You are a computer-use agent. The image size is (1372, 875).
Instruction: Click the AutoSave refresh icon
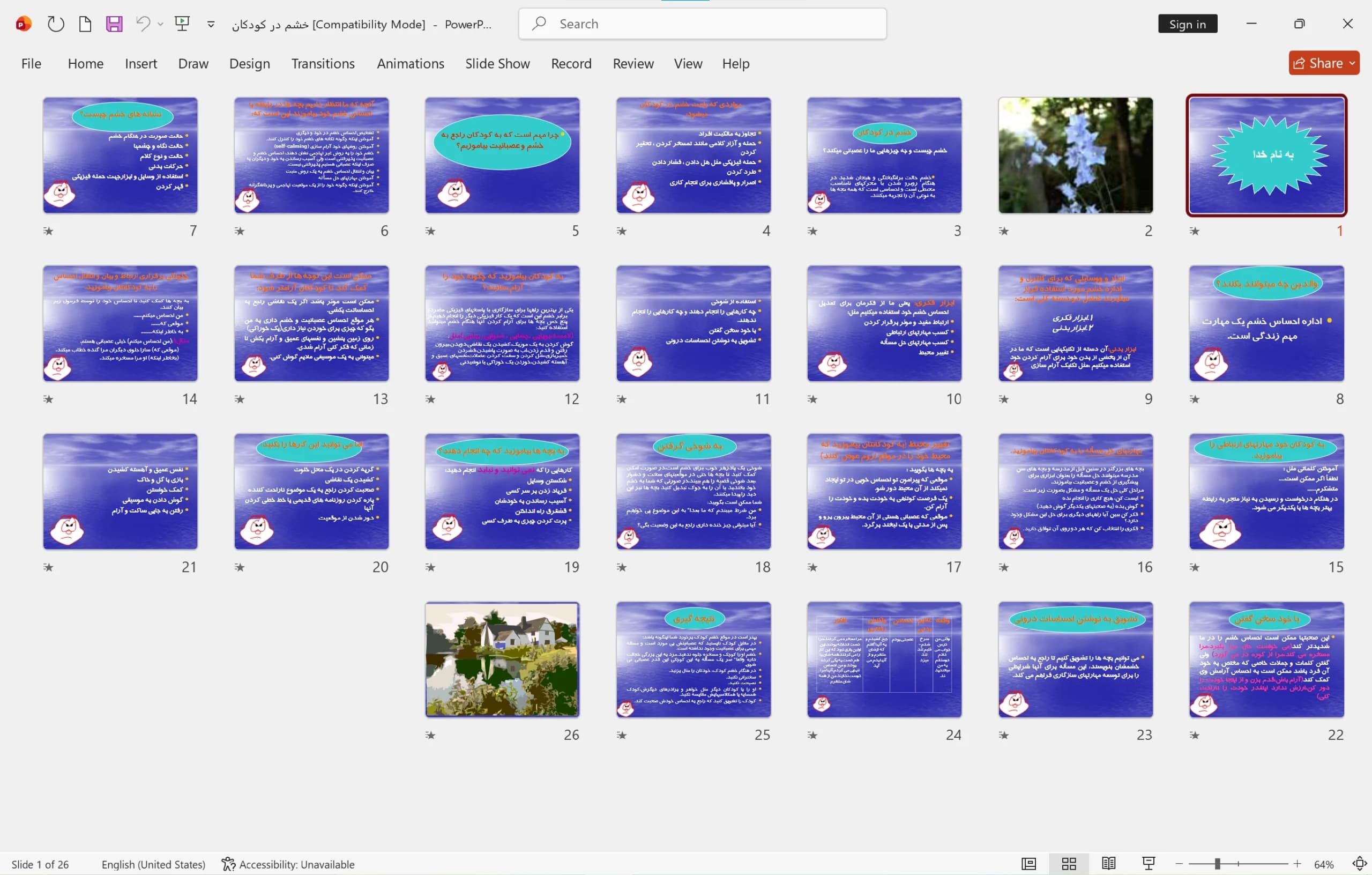coord(55,24)
